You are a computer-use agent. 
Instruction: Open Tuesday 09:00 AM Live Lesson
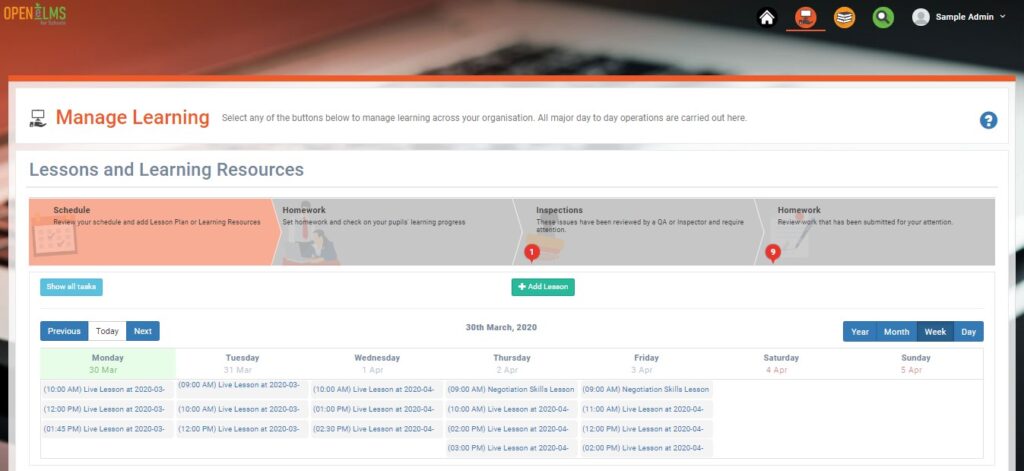(242, 385)
